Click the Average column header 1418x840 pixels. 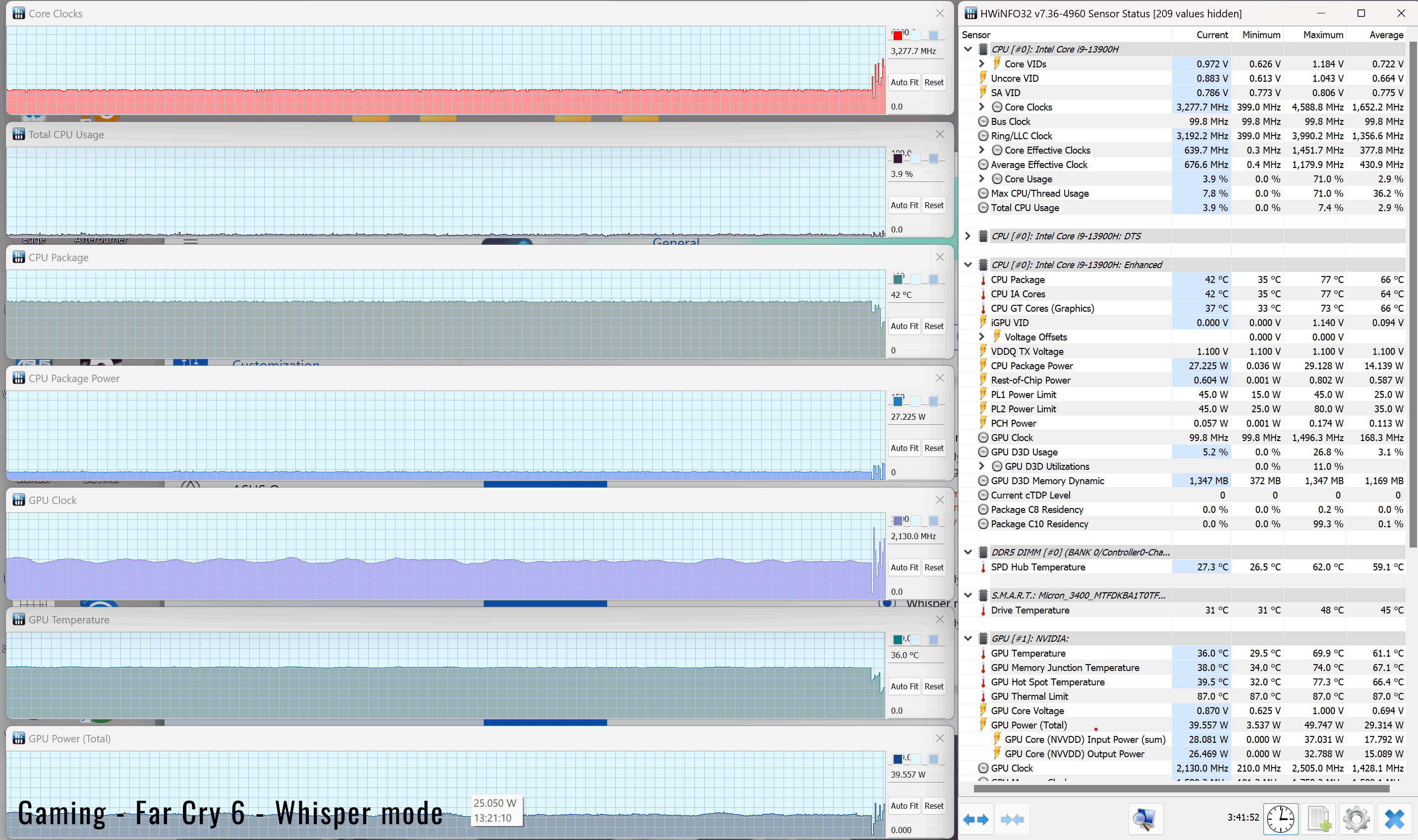[x=1376, y=35]
